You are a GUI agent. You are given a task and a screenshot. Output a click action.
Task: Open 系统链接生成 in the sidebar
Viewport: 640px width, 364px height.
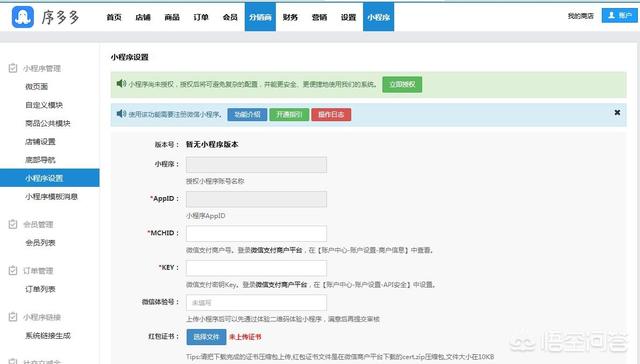pyautogui.click(x=48, y=336)
